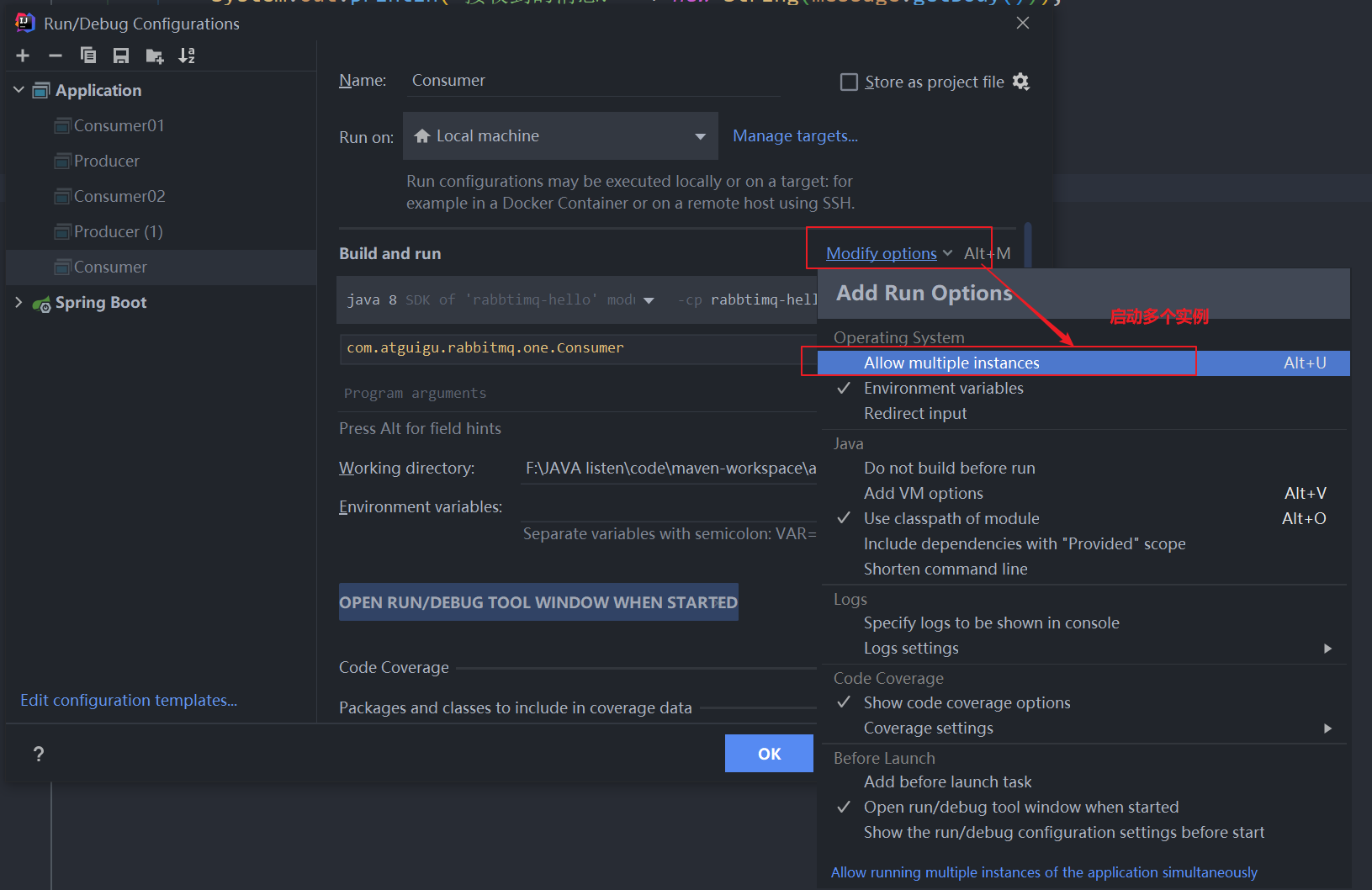This screenshot has width=1372, height=890.
Task: Click the Working directory field
Action: [669, 468]
